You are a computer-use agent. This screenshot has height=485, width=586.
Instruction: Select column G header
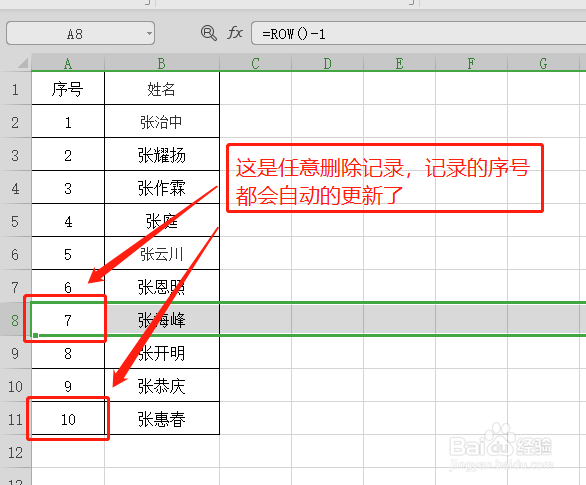point(543,63)
